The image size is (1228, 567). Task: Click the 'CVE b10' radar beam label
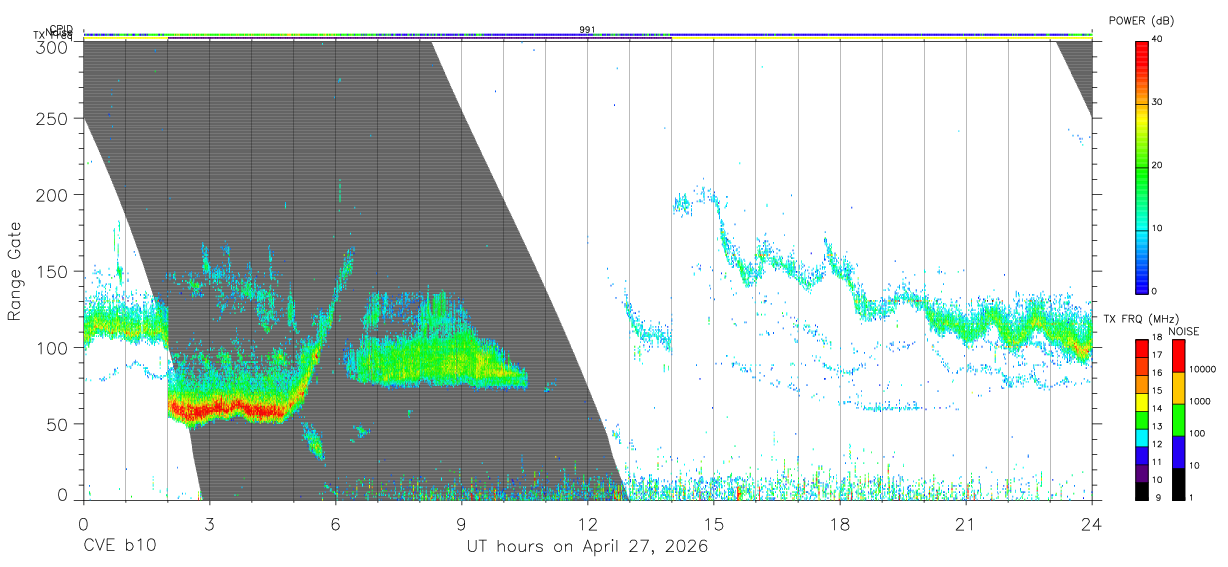(x=119, y=547)
